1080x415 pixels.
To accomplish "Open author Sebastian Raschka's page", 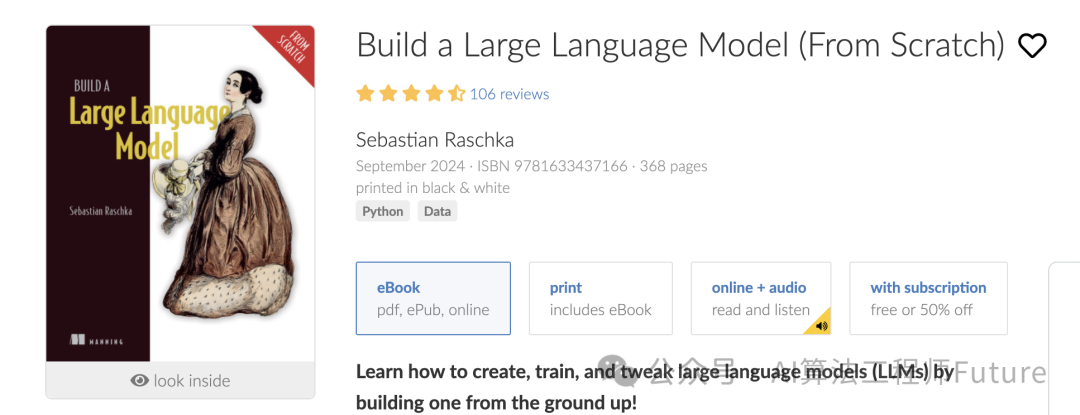I will [435, 140].
